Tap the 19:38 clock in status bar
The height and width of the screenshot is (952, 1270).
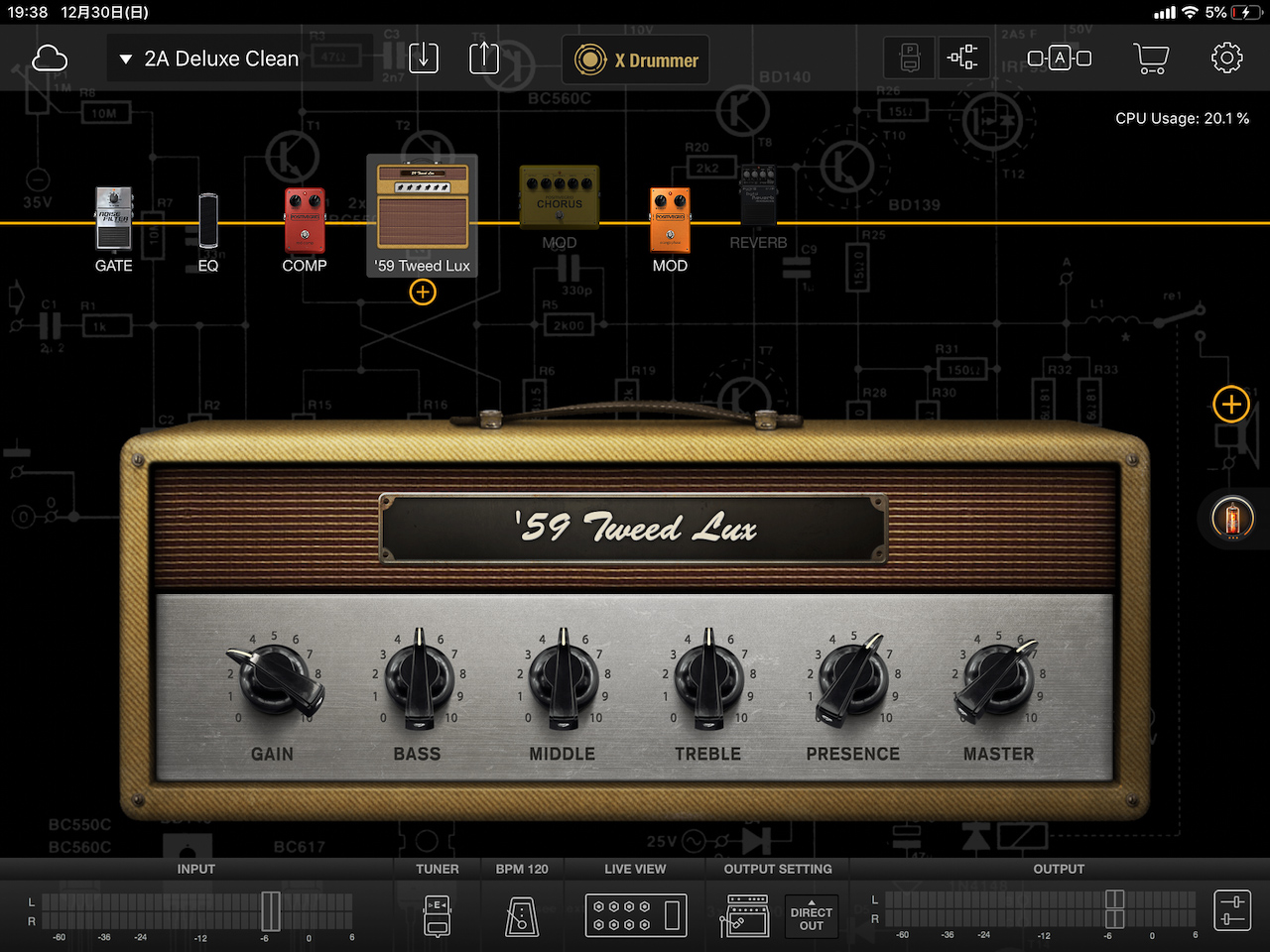(x=28, y=12)
